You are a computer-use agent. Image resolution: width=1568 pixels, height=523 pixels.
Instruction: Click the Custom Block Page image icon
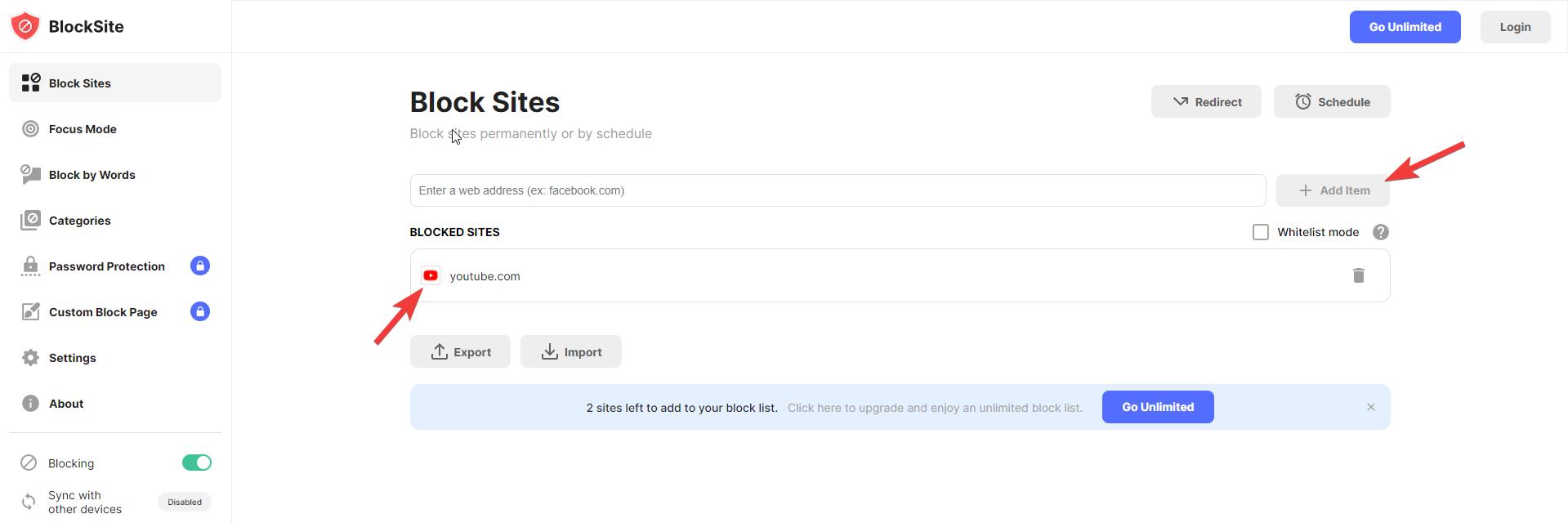pyautogui.click(x=30, y=311)
